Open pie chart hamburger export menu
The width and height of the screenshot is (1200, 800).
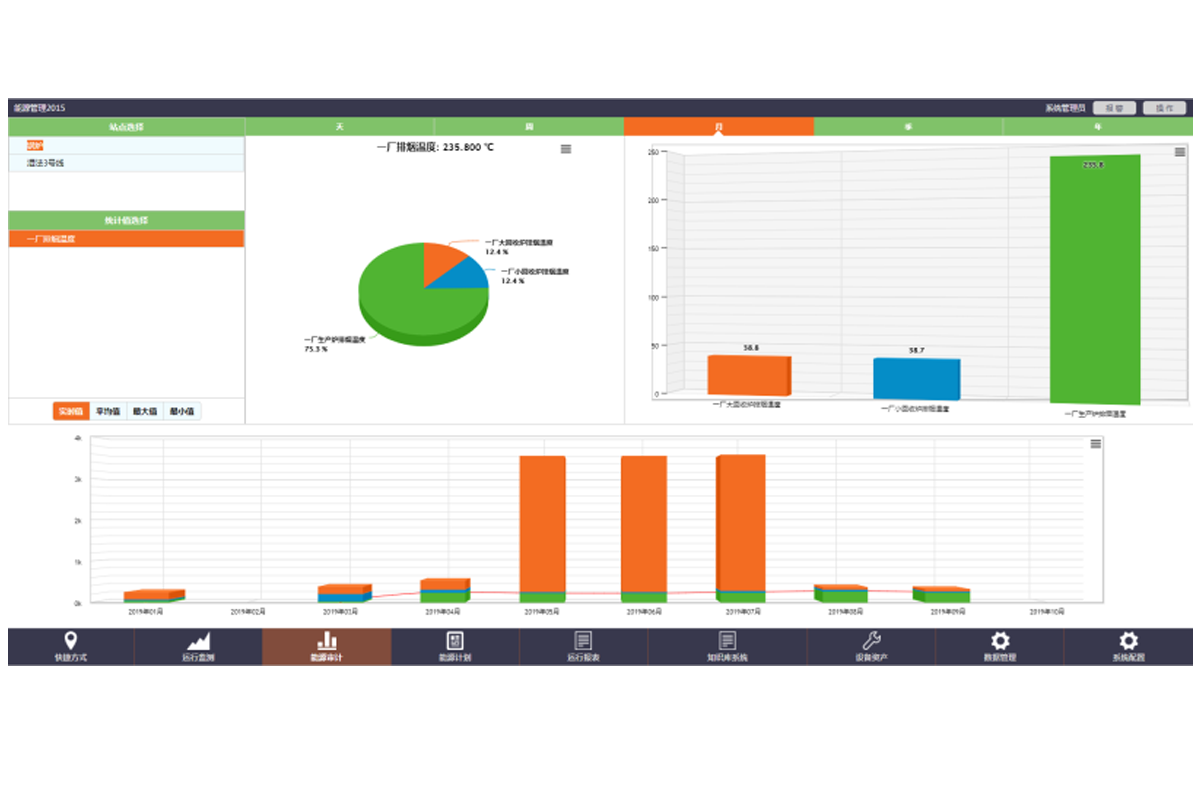coord(566,149)
